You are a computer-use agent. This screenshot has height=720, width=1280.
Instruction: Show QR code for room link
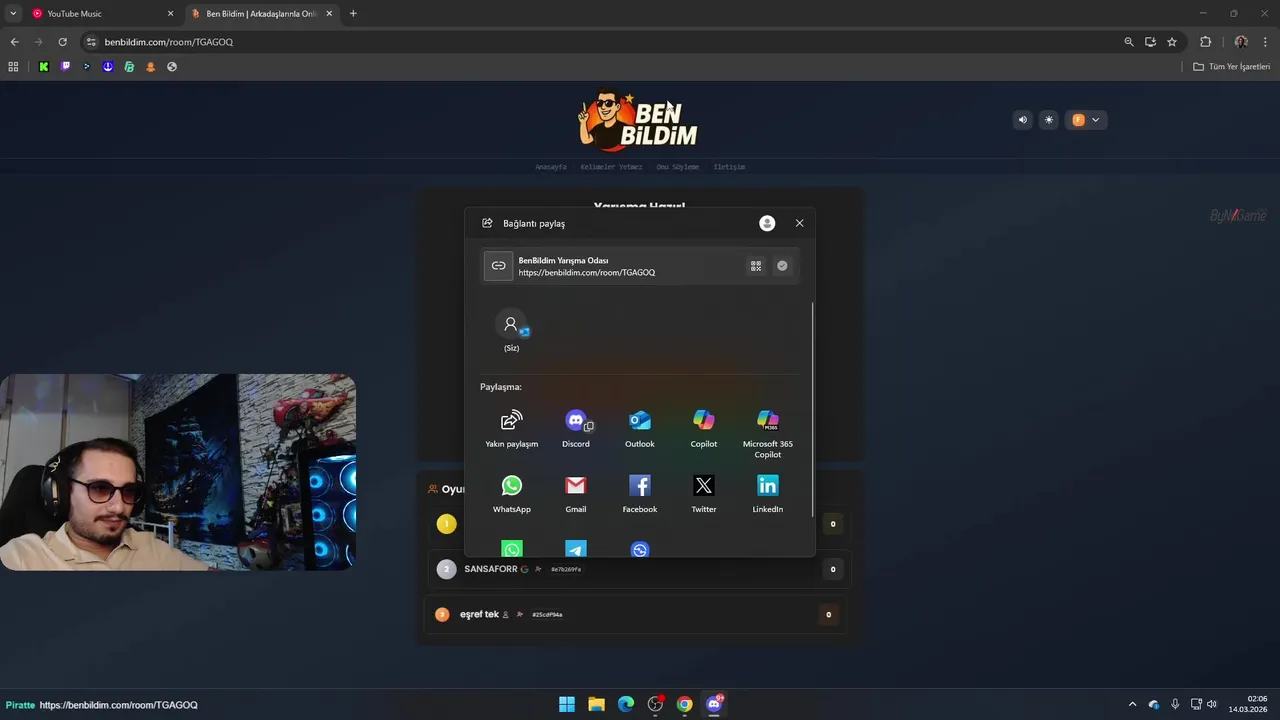click(x=756, y=266)
